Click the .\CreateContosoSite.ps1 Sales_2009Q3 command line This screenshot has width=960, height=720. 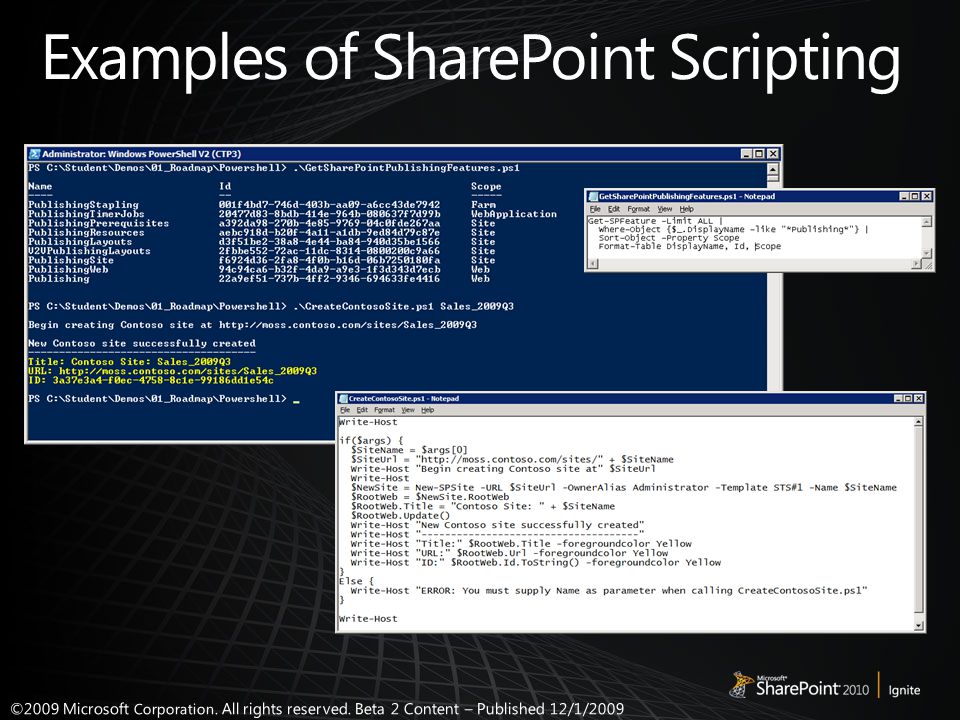[x=403, y=306]
